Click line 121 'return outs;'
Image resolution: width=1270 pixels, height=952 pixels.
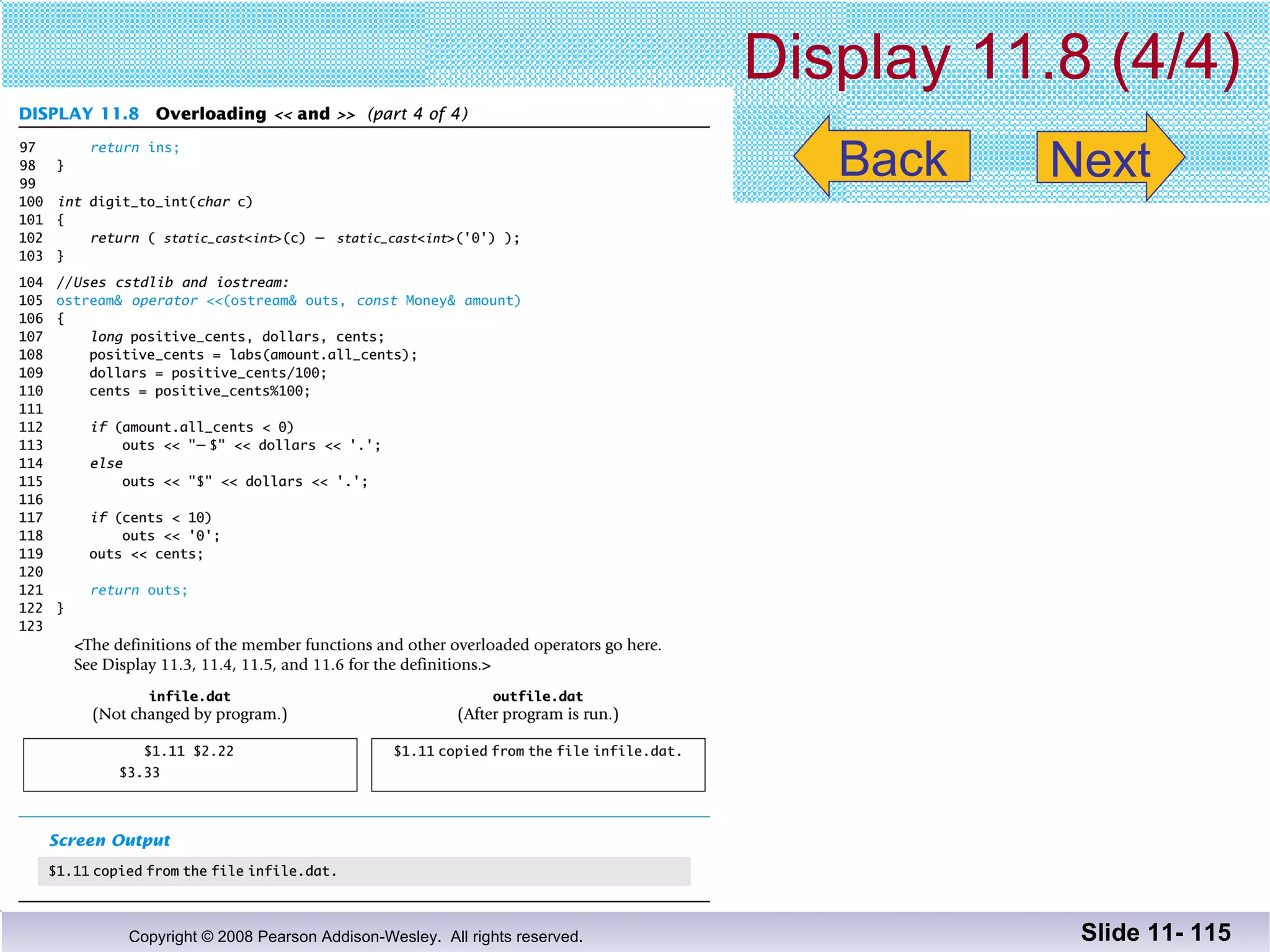coord(139,590)
